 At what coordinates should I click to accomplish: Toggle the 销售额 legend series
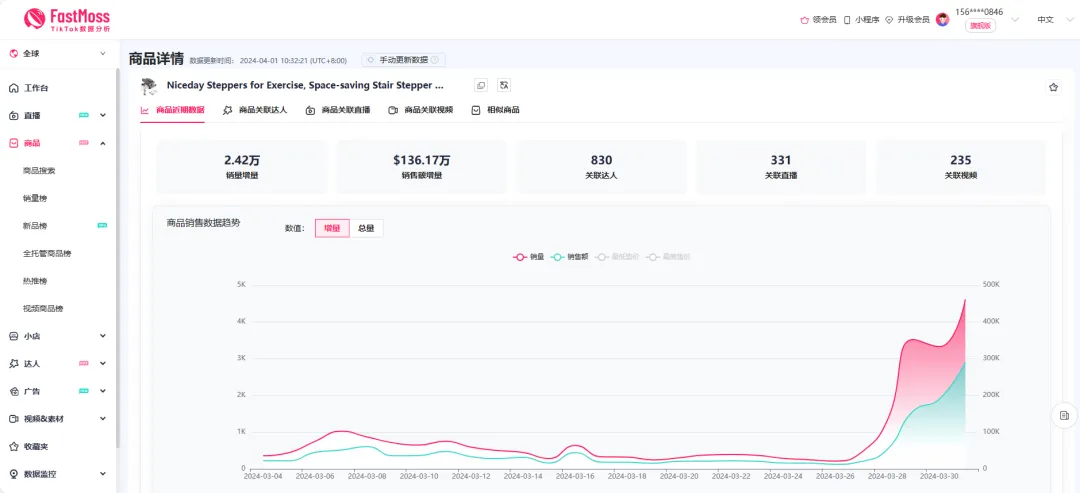[x=570, y=257]
